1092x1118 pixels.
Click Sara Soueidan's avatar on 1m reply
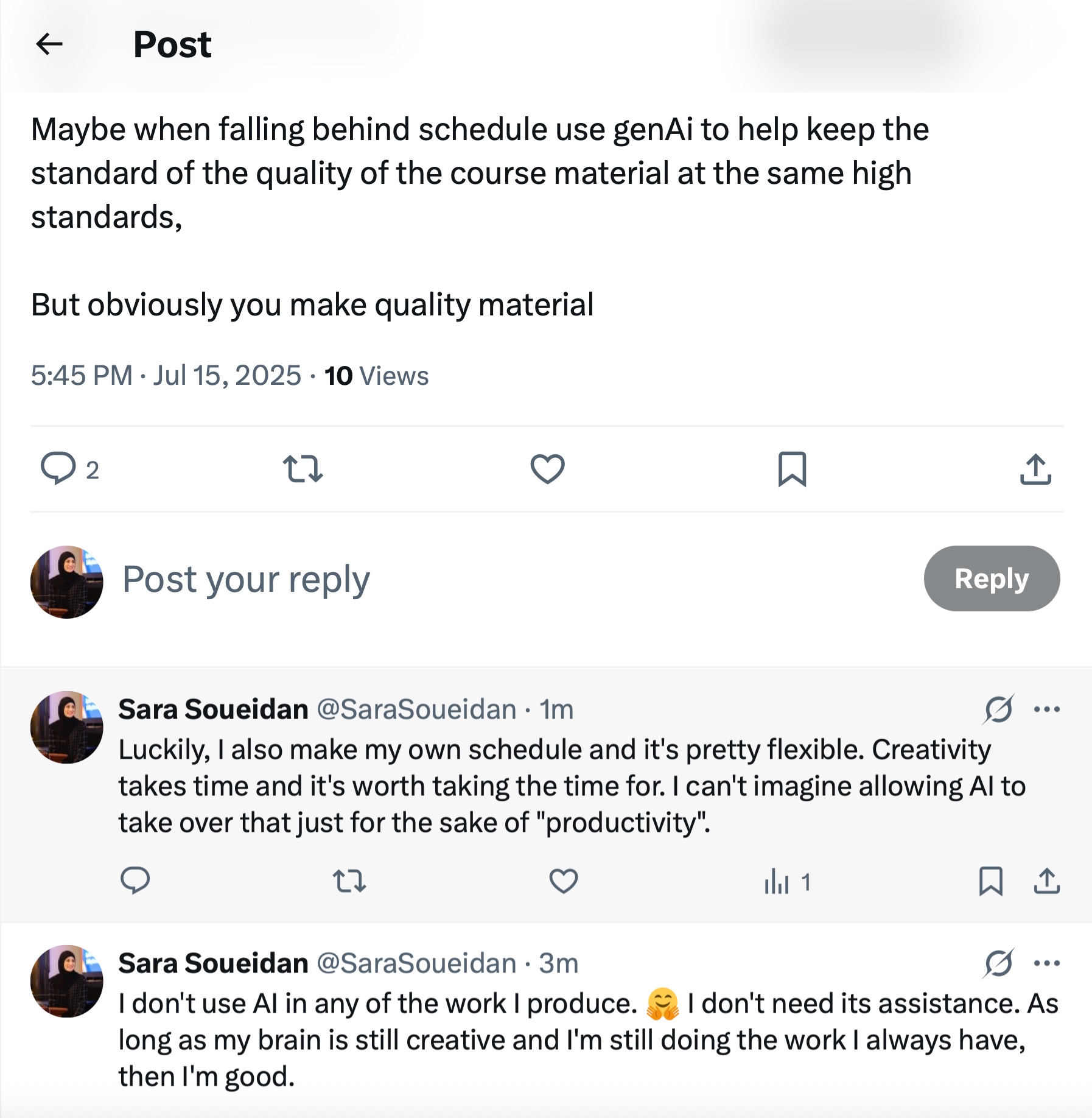(67, 727)
